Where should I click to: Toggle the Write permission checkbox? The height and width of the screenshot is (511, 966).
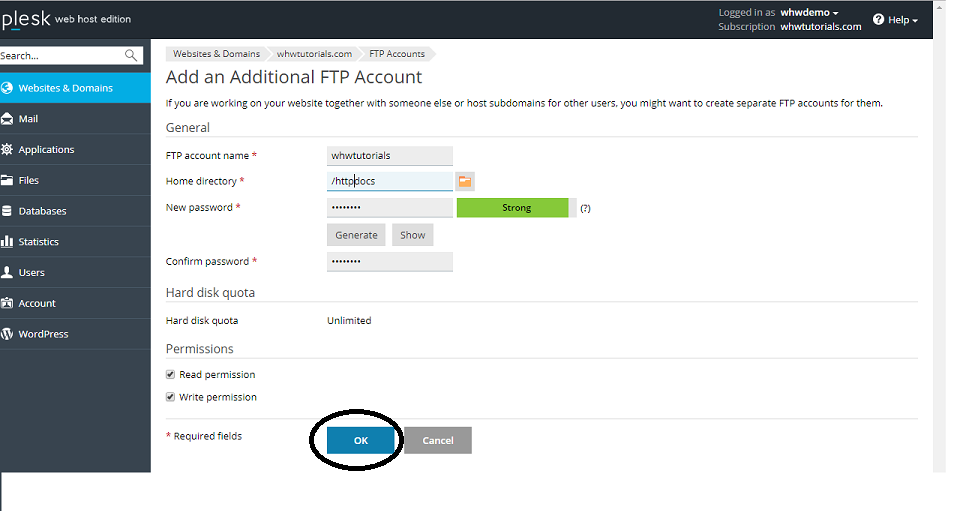[171, 397]
